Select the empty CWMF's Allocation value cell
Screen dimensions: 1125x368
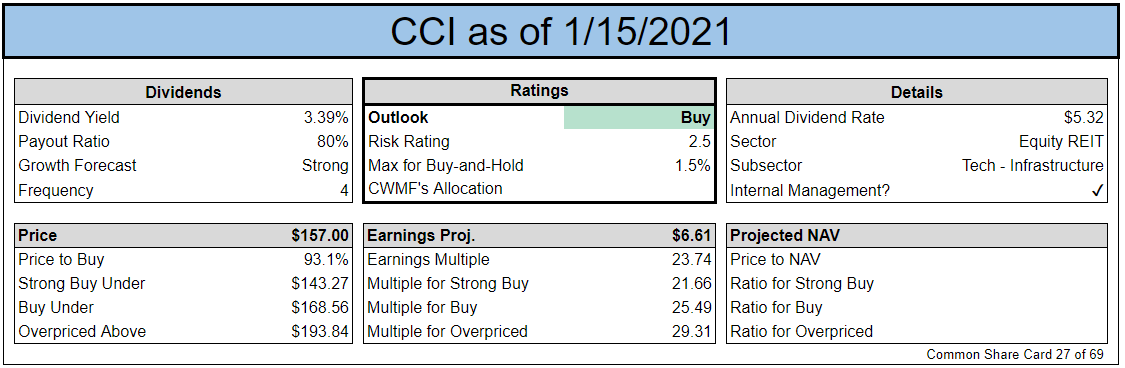639,189
